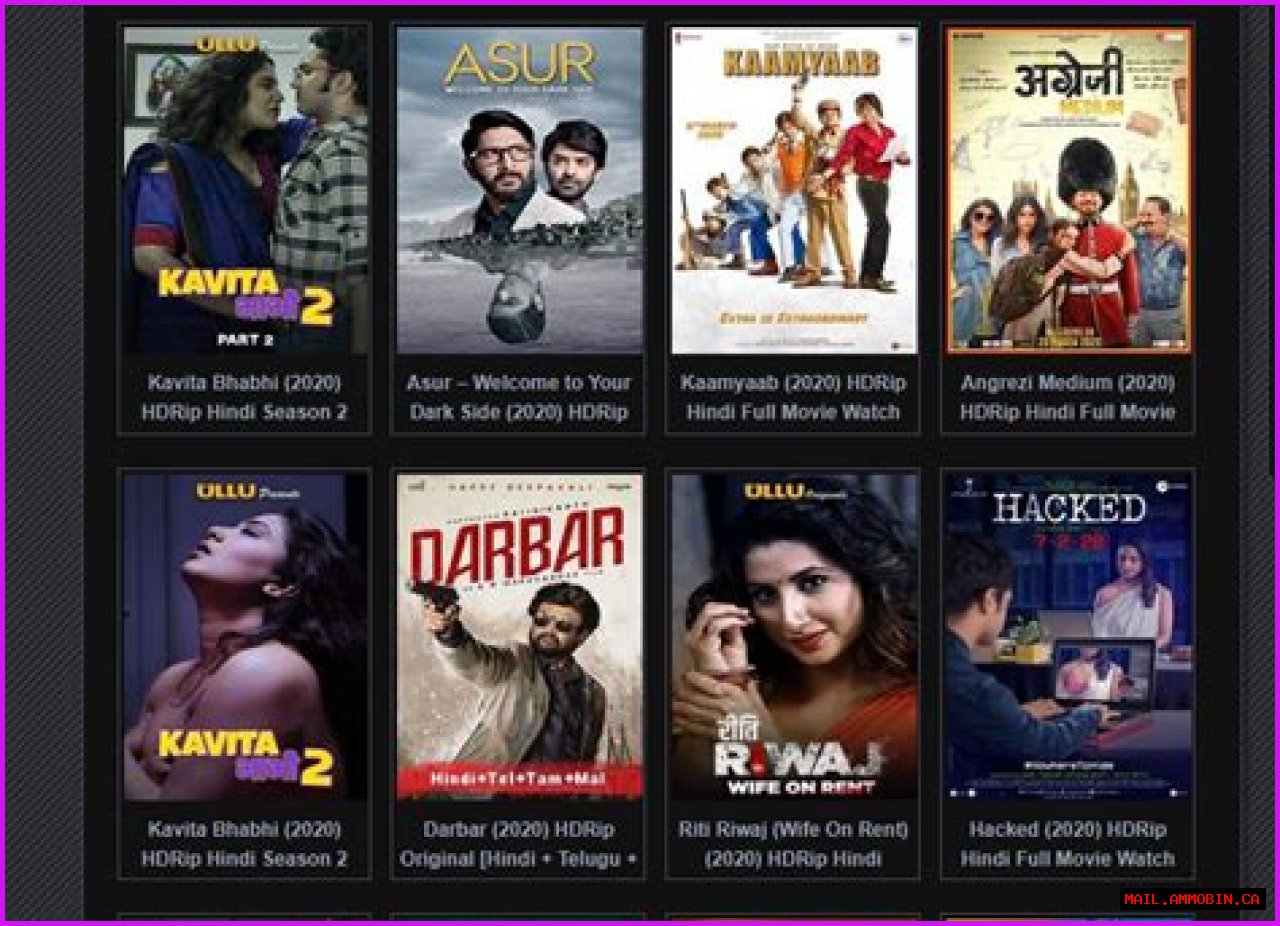The width and height of the screenshot is (1280, 926).
Task: Open the Kavita Bhabhi Part 2 poster, top row
Action: [245, 190]
